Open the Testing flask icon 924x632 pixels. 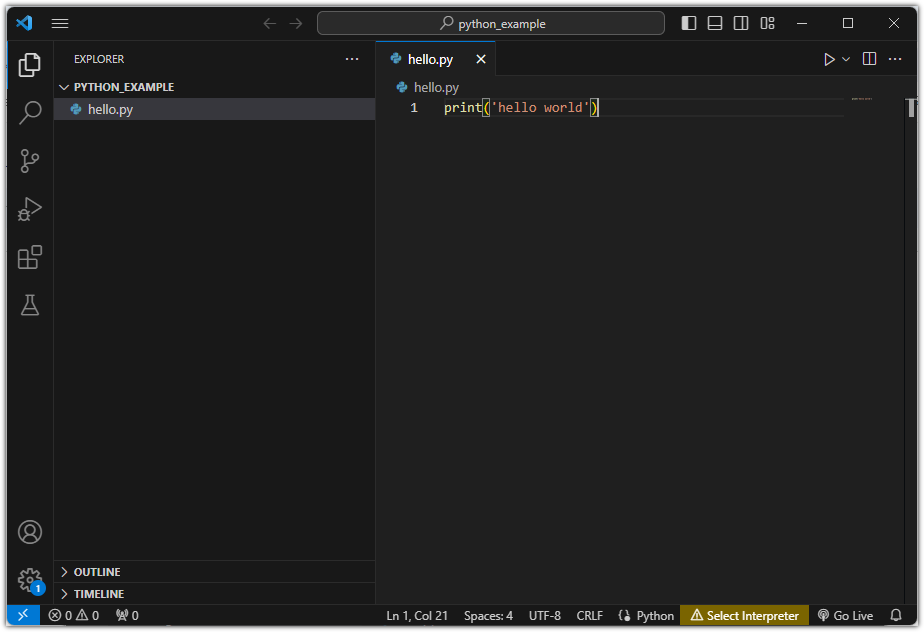(29, 305)
